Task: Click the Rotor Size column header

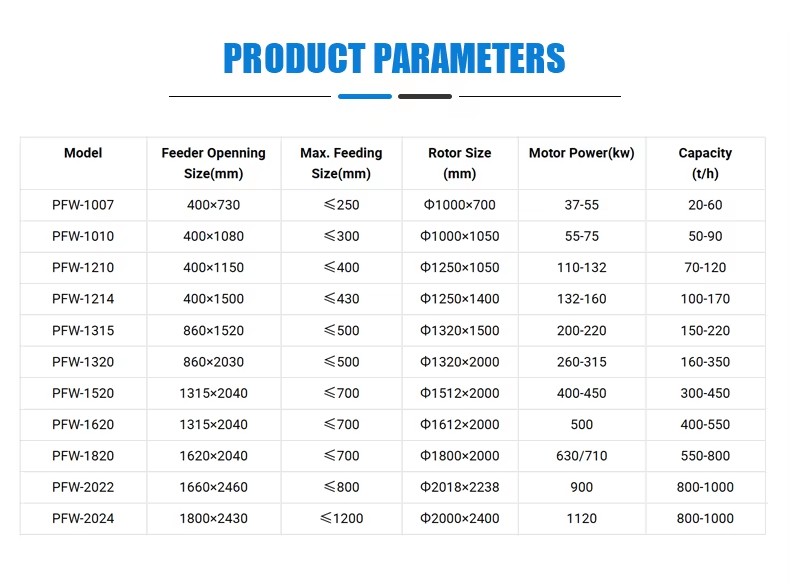Action: pyautogui.click(x=459, y=163)
